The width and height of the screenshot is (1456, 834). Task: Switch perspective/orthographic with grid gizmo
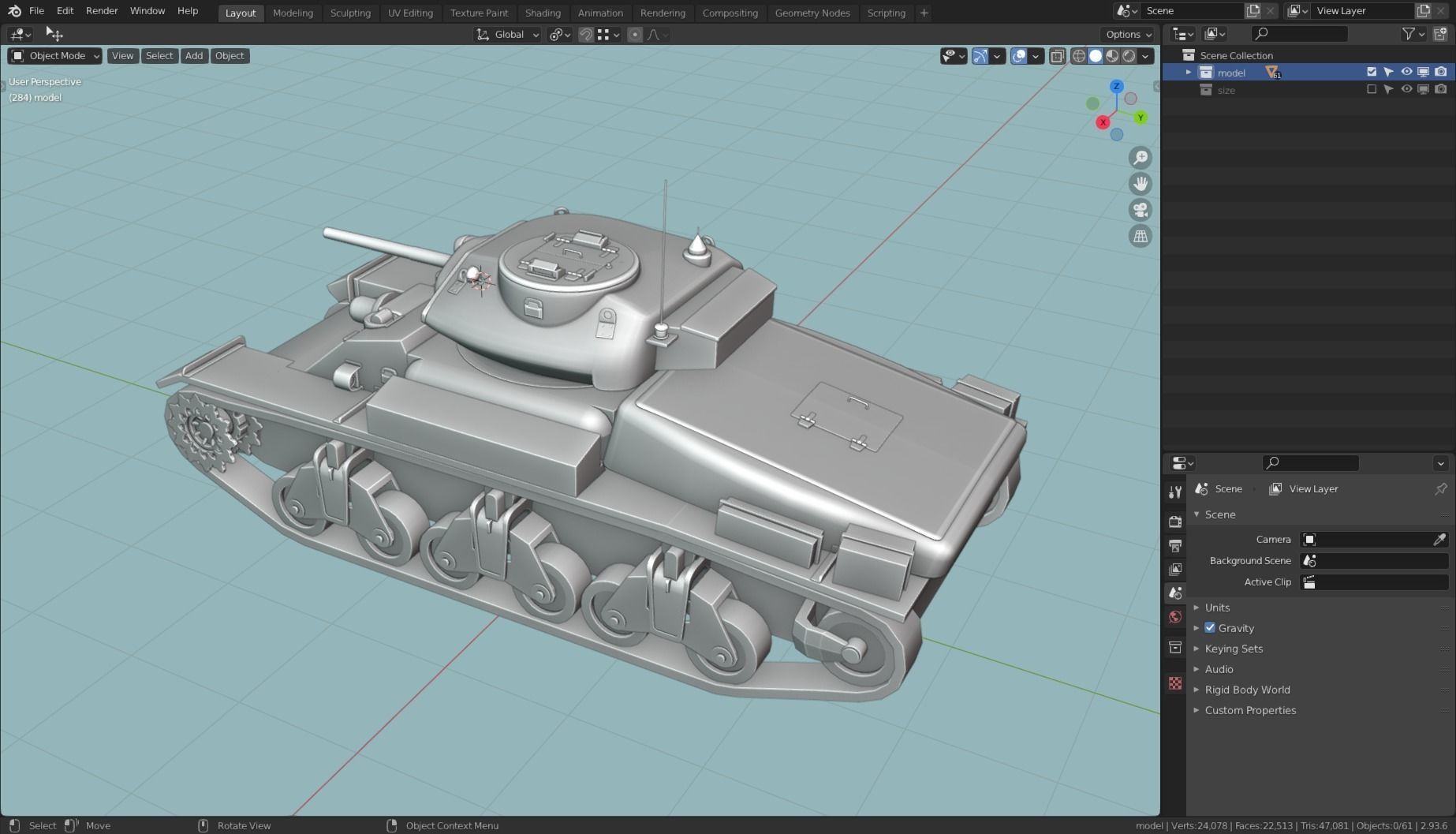(1141, 236)
